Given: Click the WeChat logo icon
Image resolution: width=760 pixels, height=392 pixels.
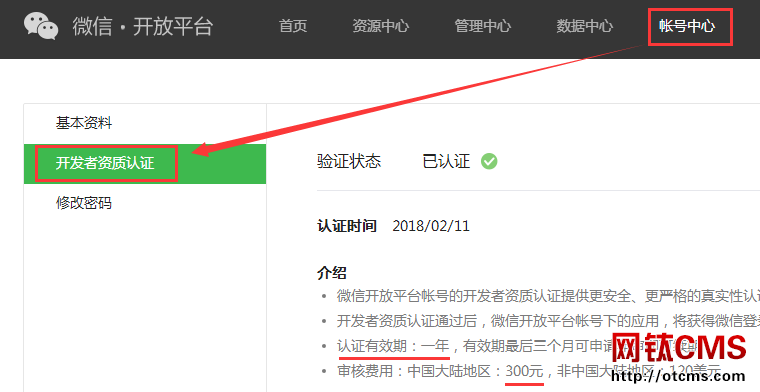Looking at the screenshot, I should coord(41,26).
